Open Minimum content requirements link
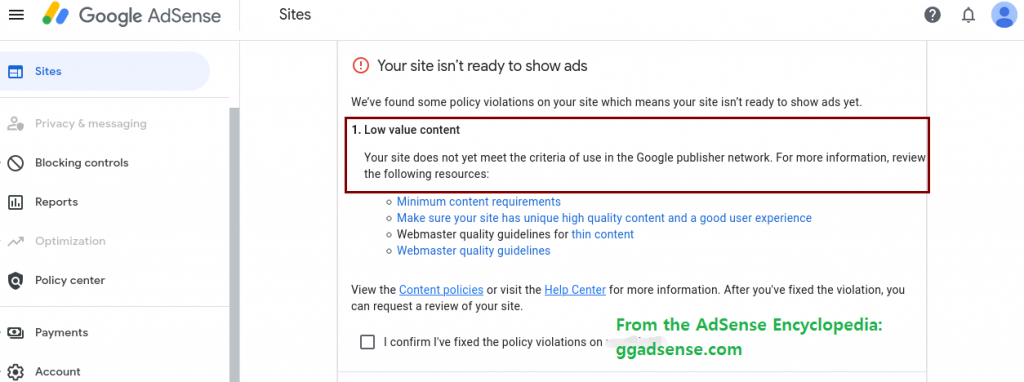The height and width of the screenshot is (382, 1024). click(x=479, y=202)
